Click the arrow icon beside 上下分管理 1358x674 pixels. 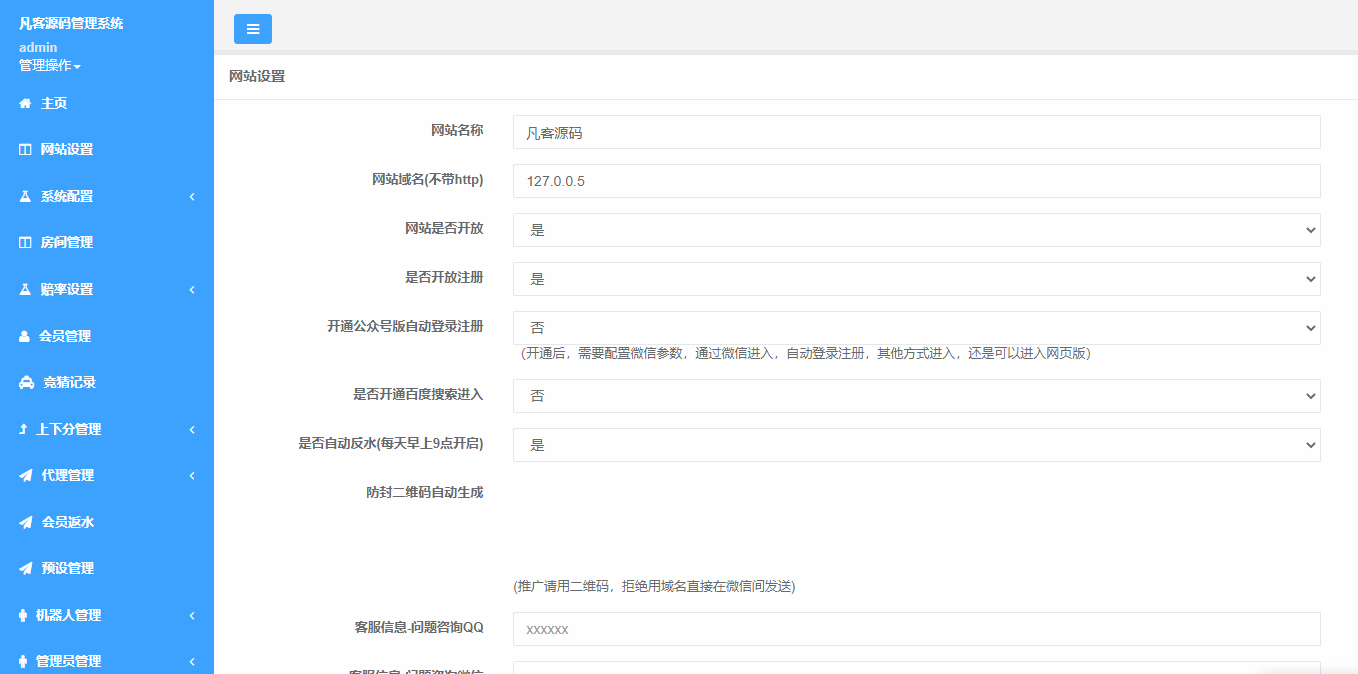pyautogui.click(x=23, y=430)
